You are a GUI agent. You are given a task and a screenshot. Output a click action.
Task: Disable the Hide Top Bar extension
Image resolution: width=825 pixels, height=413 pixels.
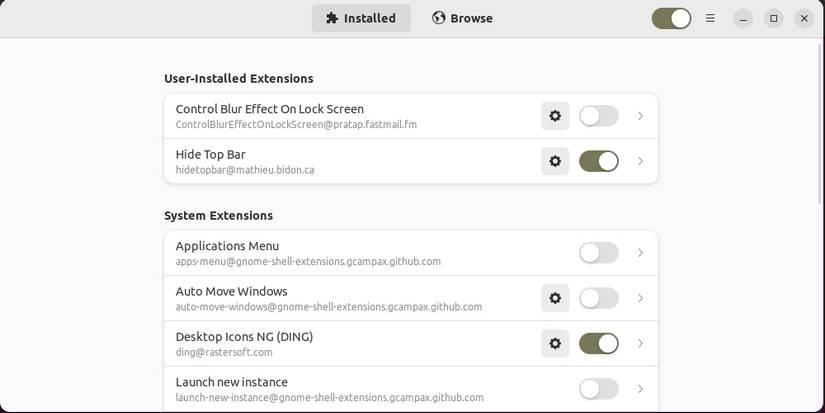point(598,161)
